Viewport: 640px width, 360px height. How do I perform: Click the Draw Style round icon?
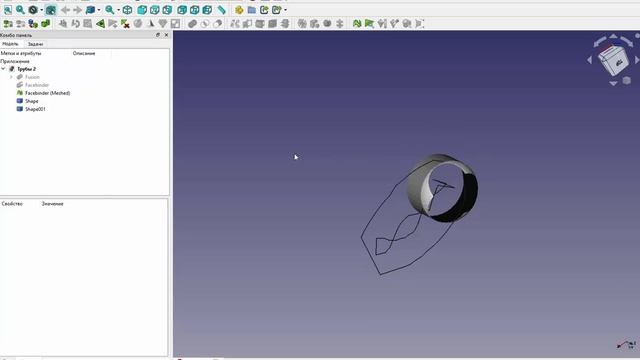tap(33, 10)
